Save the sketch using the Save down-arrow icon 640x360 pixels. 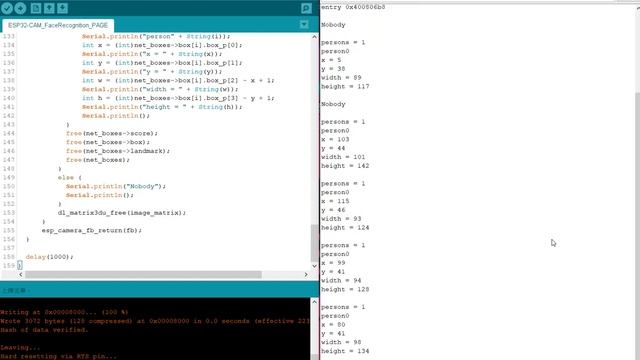62,8
